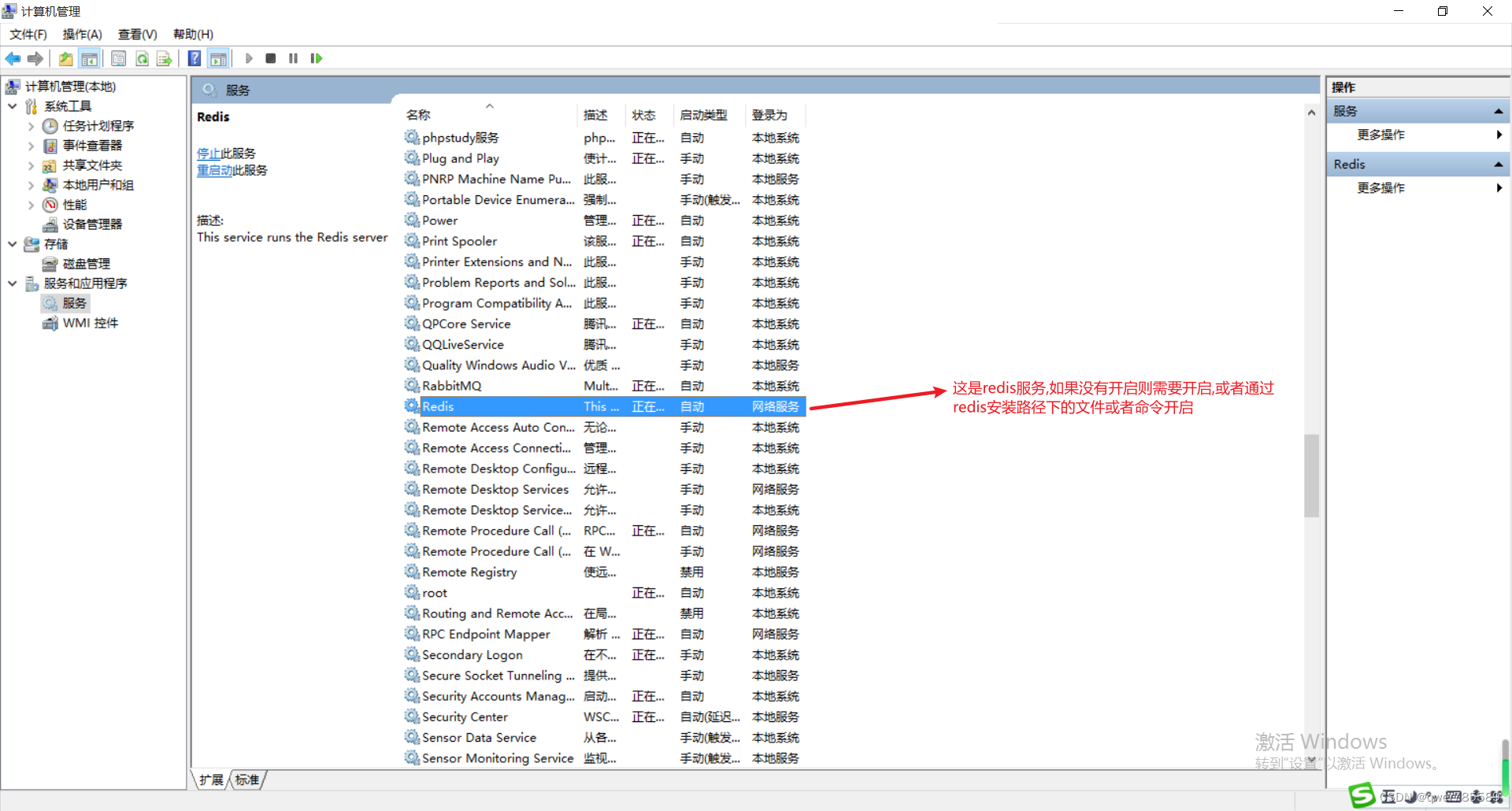
Task: Select the phpstudy服务 row
Action: [604, 138]
